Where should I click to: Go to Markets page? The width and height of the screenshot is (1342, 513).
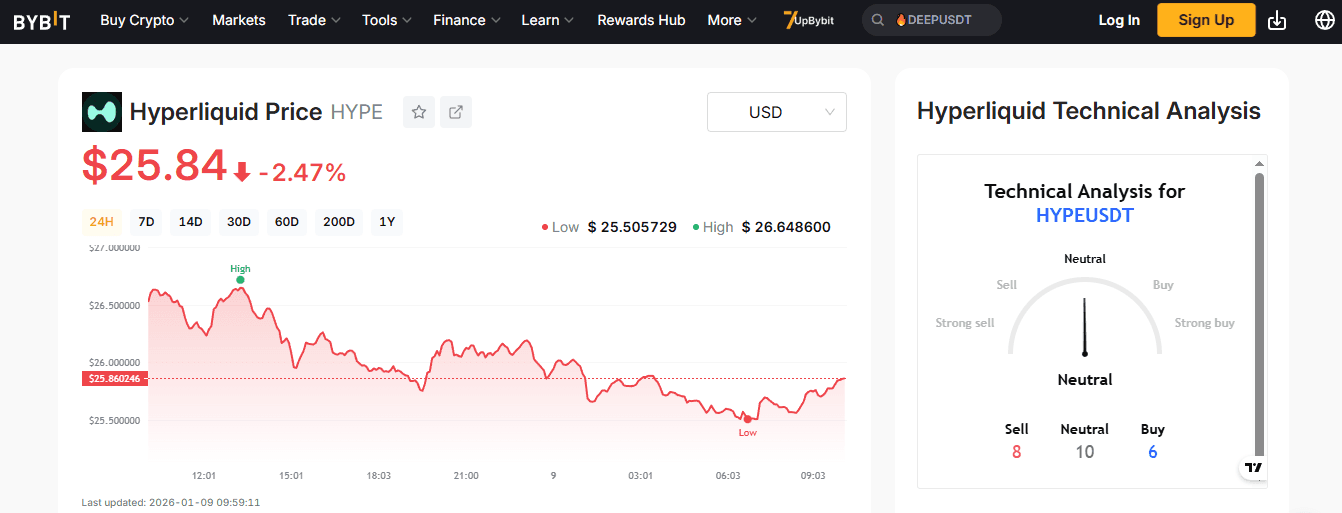[x=239, y=20]
